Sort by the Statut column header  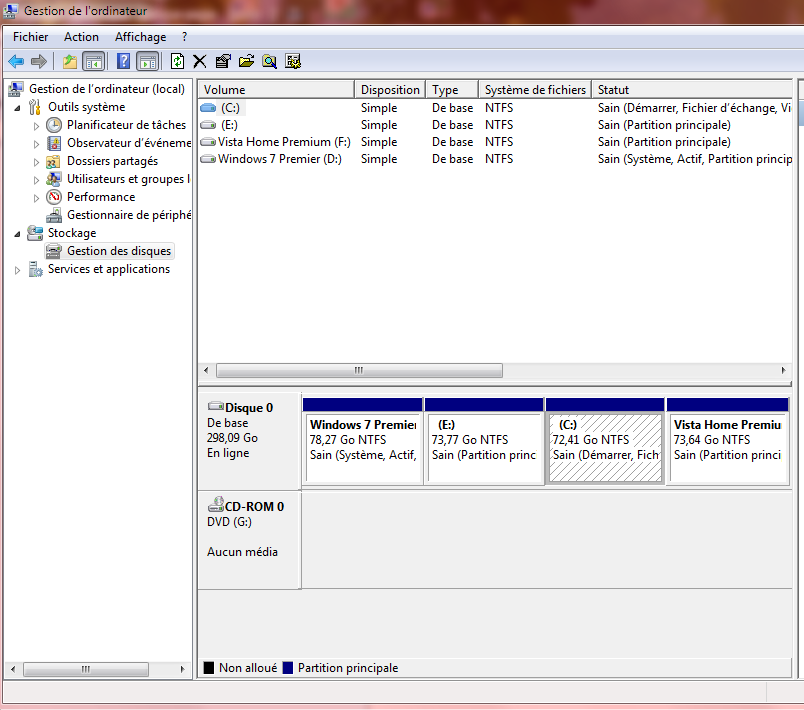click(x=692, y=90)
